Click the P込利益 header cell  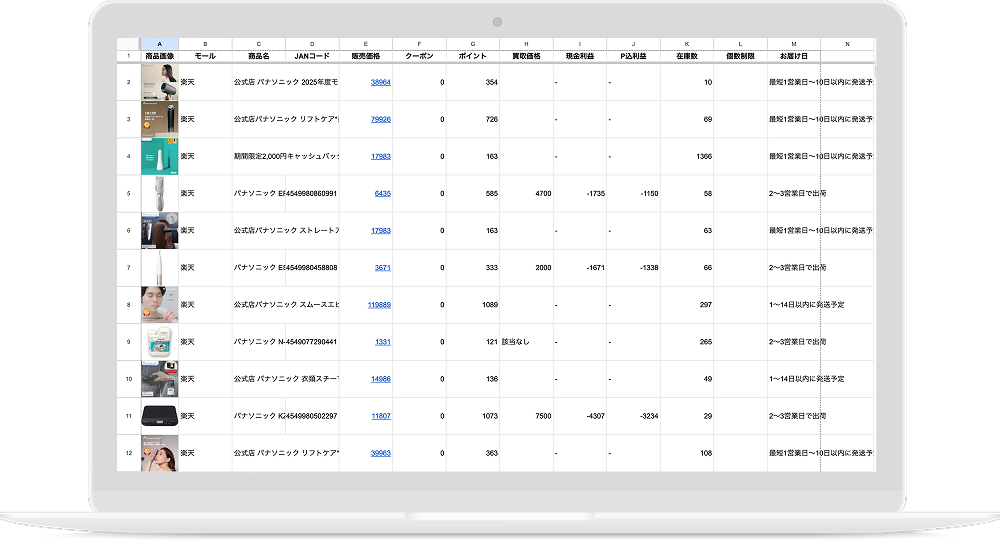[633, 56]
